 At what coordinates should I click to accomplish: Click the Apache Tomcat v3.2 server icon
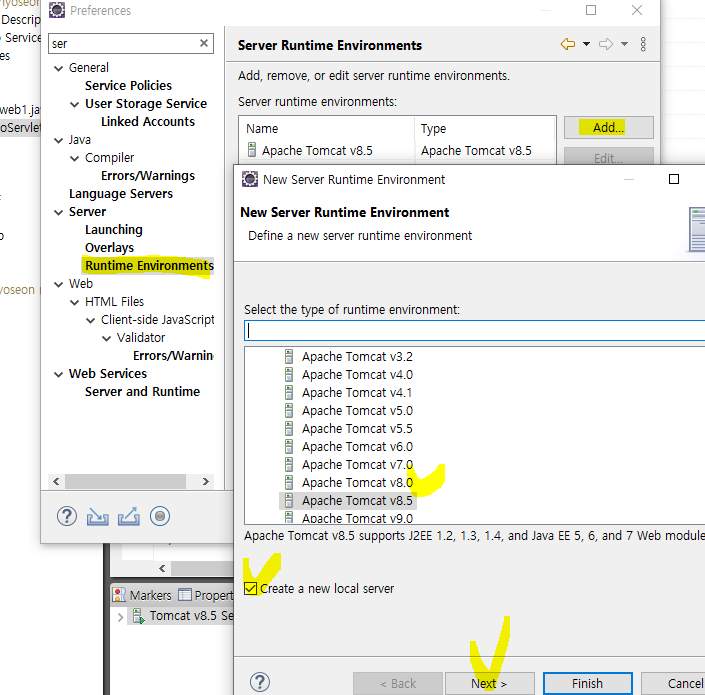point(289,356)
